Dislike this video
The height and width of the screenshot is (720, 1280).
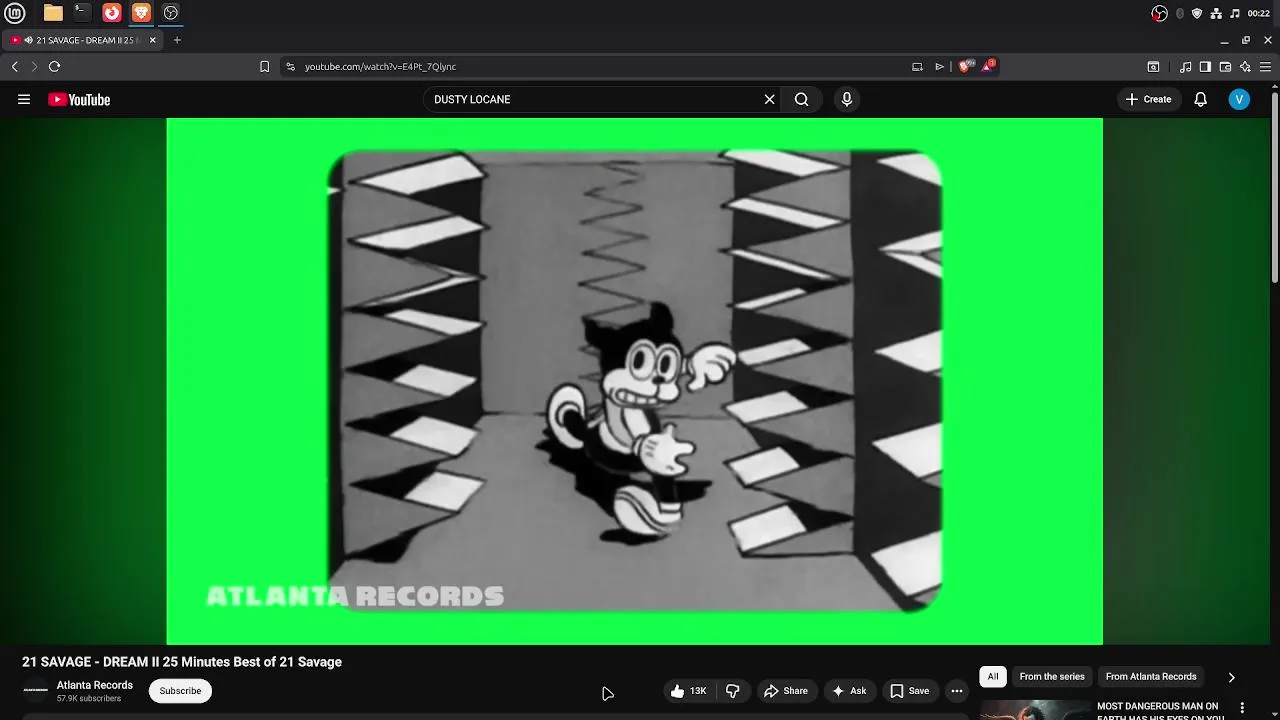pos(733,691)
